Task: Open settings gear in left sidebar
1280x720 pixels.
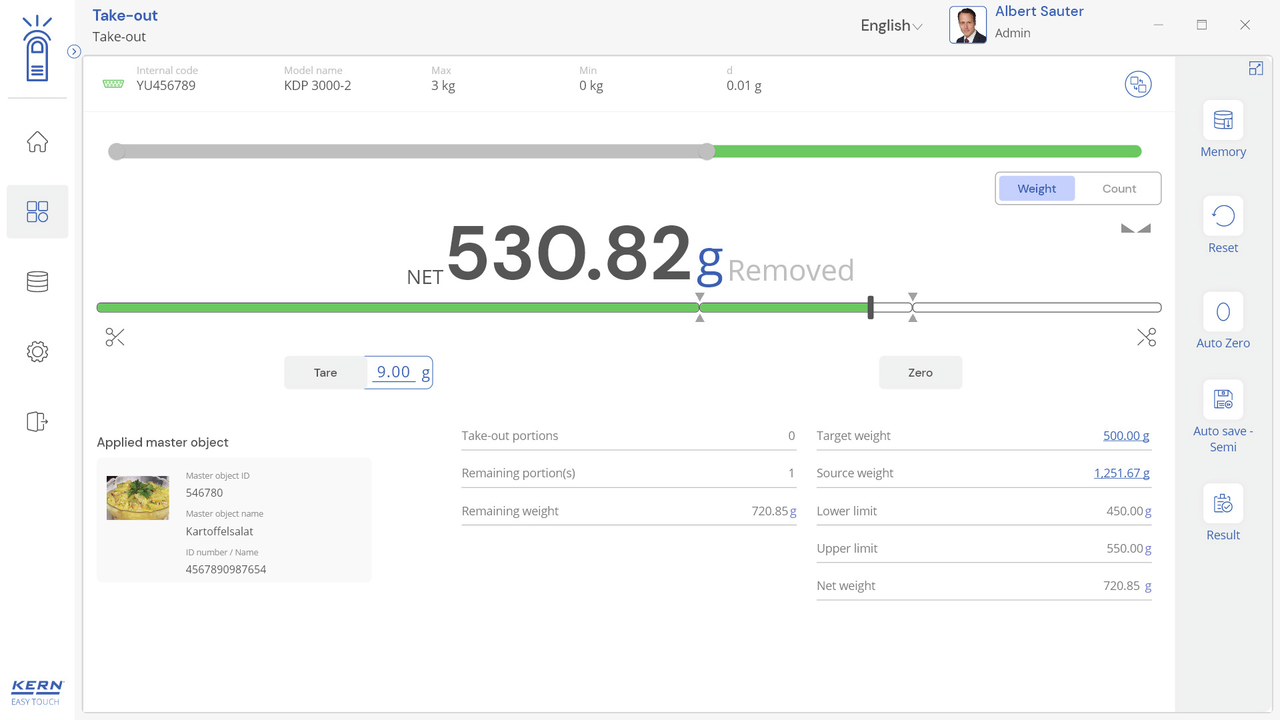Action: [x=37, y=352]
